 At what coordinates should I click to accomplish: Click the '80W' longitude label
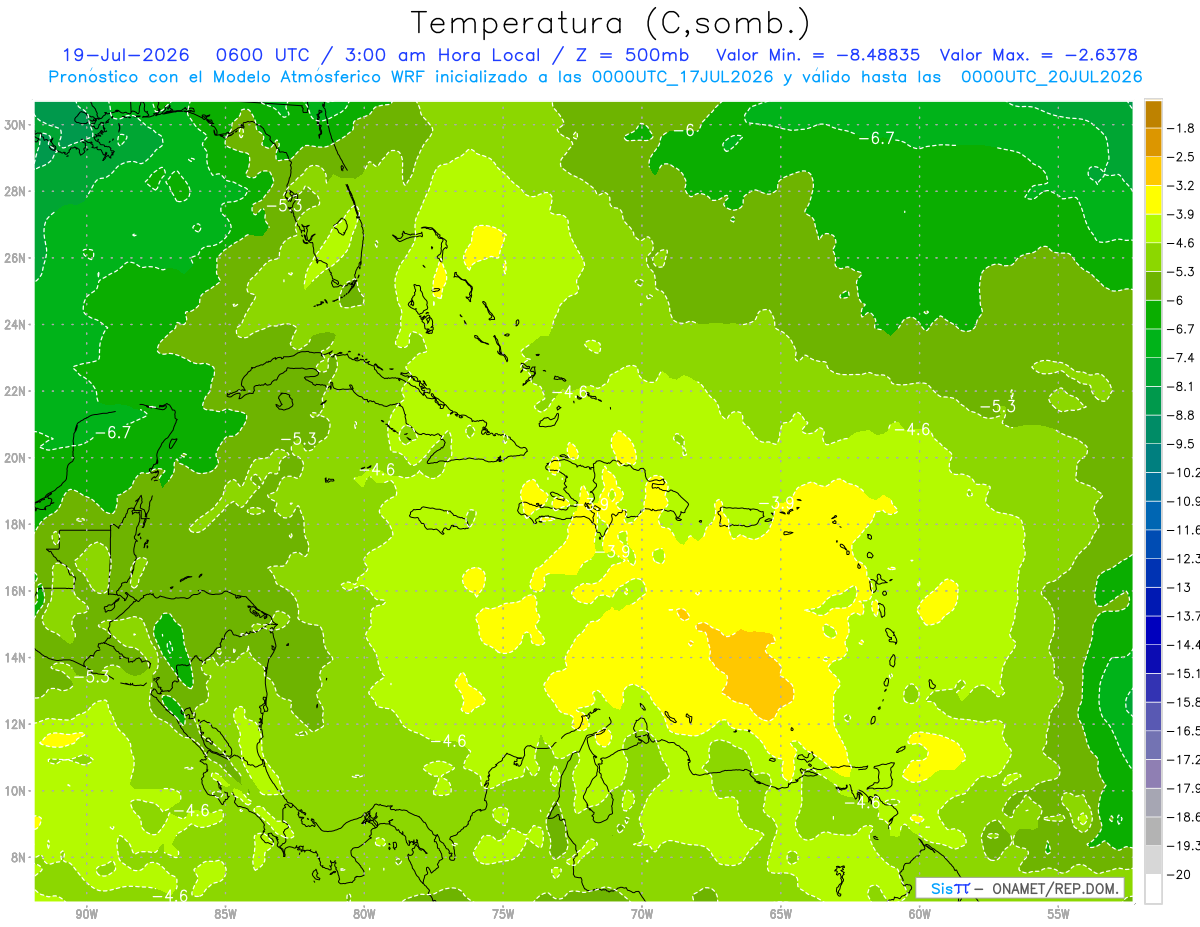364,914
